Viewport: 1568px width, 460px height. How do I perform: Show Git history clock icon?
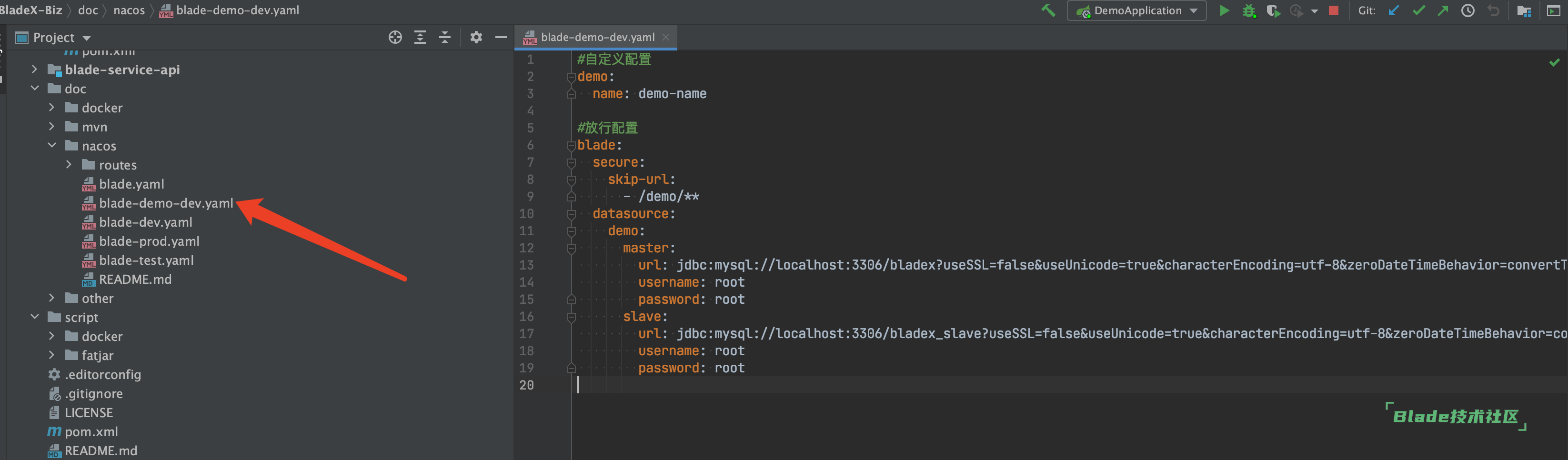coord(1467,10)
